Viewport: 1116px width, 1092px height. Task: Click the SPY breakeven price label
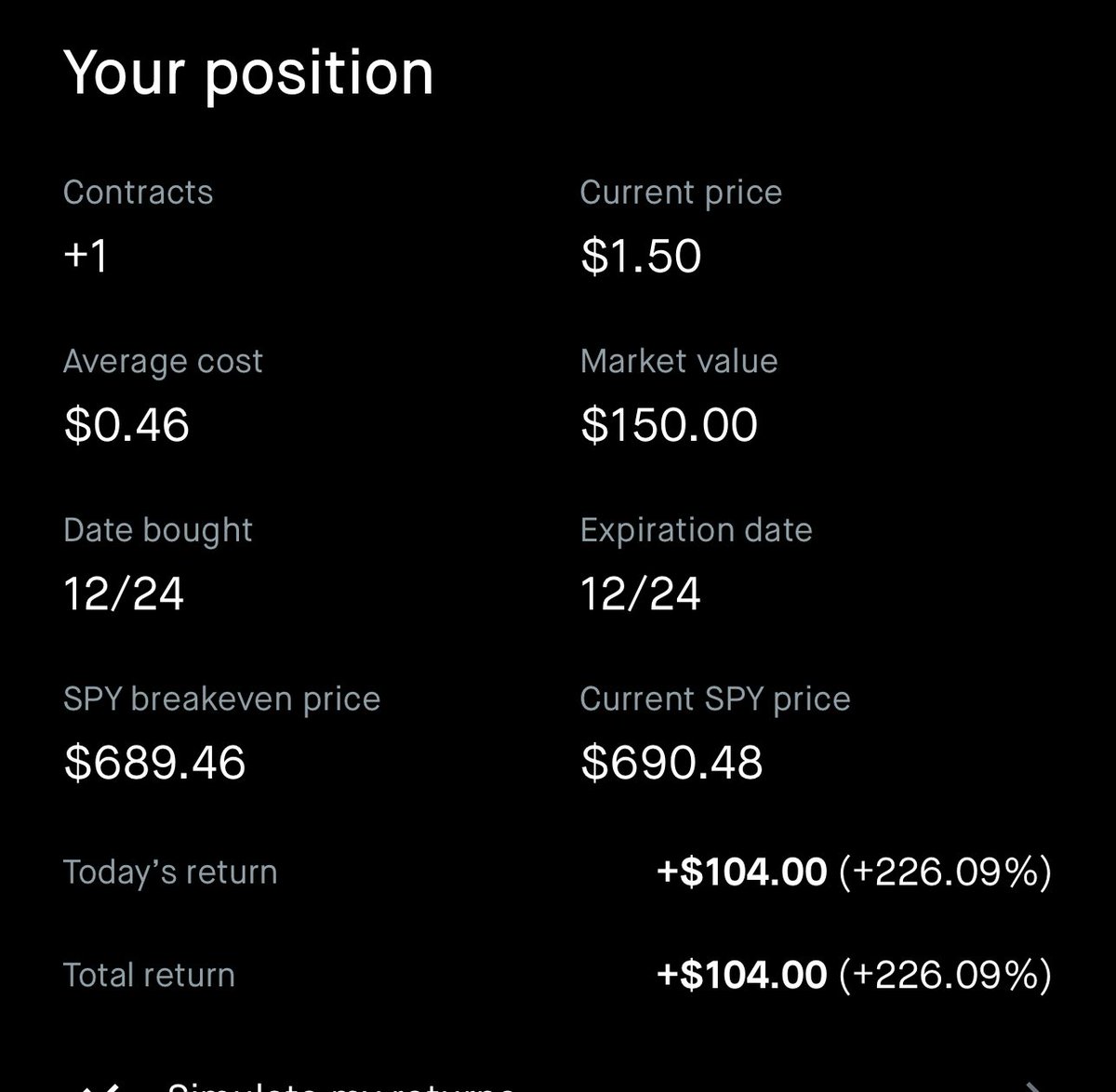coord(221,699)
